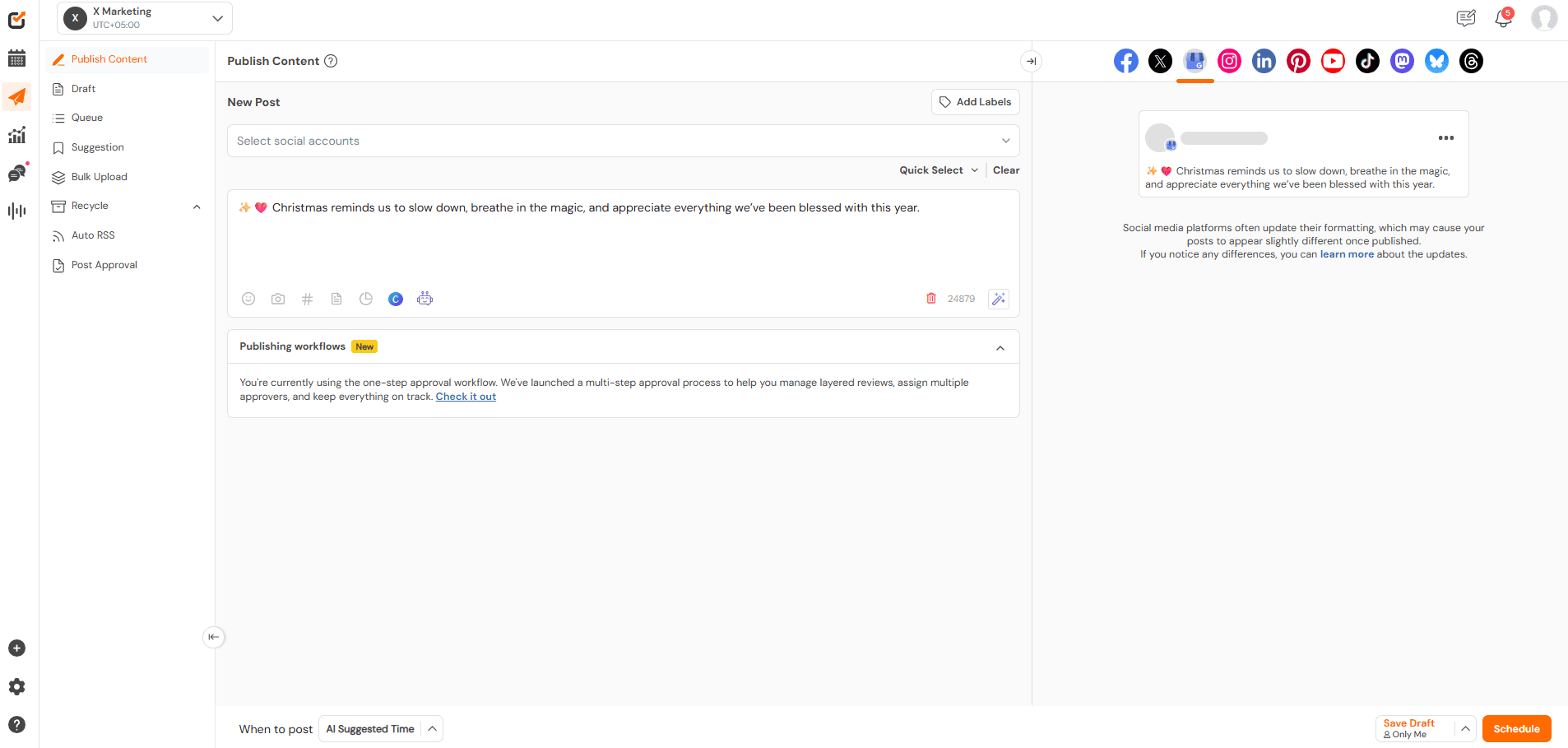Open the Analytics chart icon in sidebar
Image resolution: width=1568 pixels, height=748 pixels.
tap(16, 134)
